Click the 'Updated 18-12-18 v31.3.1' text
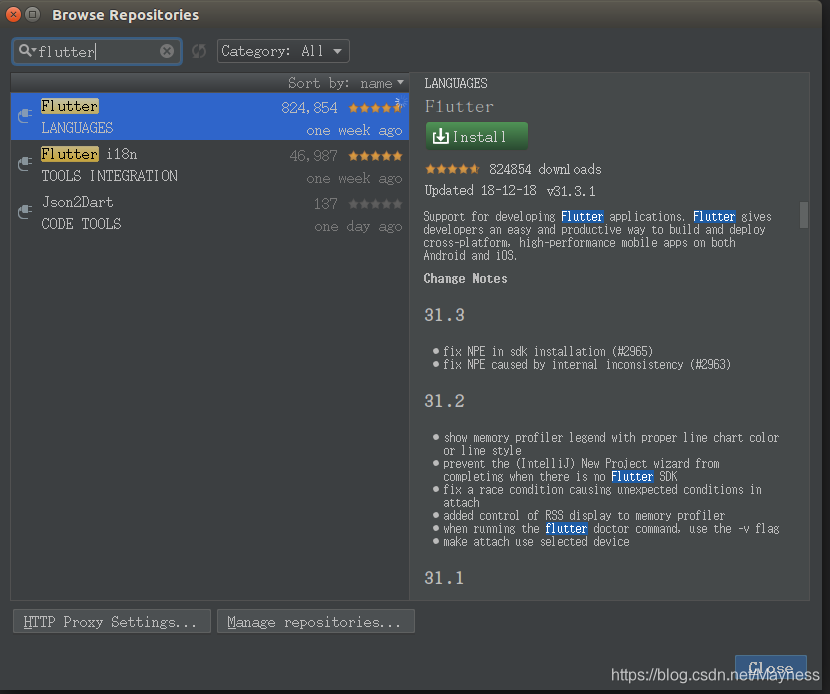 (510, 191)
